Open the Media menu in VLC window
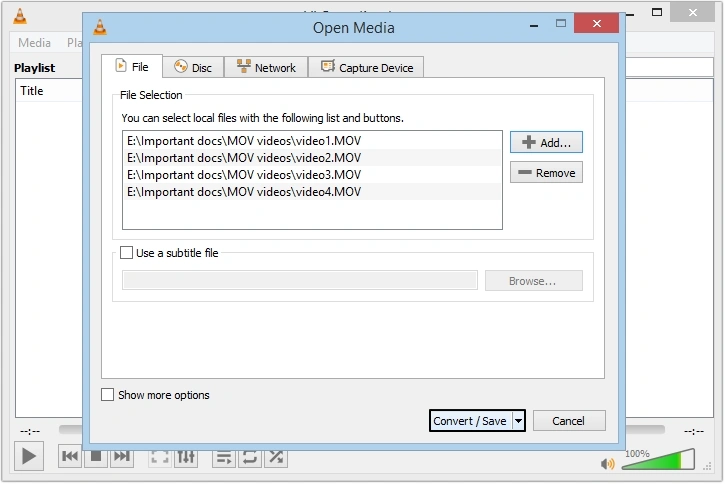Viewport: 725px width, 484px height. coord(34,43)
